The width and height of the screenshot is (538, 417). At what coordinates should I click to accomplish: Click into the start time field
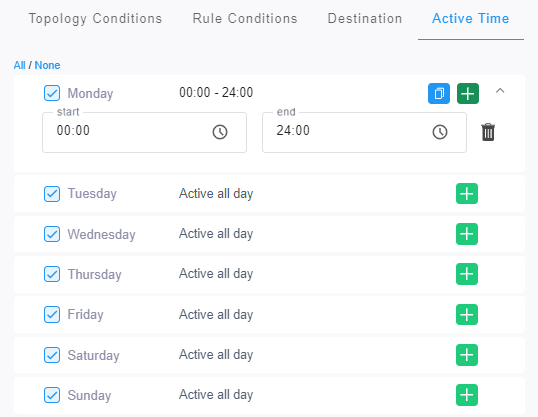point(144,132)
